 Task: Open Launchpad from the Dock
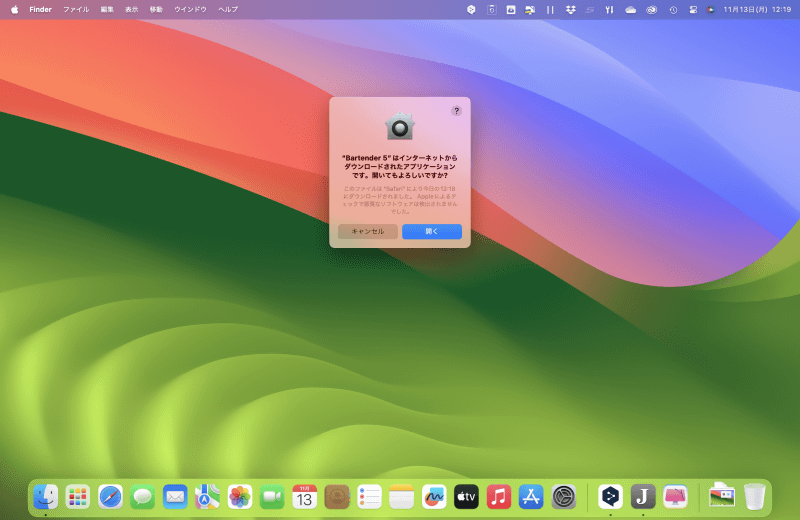(78, 497)
